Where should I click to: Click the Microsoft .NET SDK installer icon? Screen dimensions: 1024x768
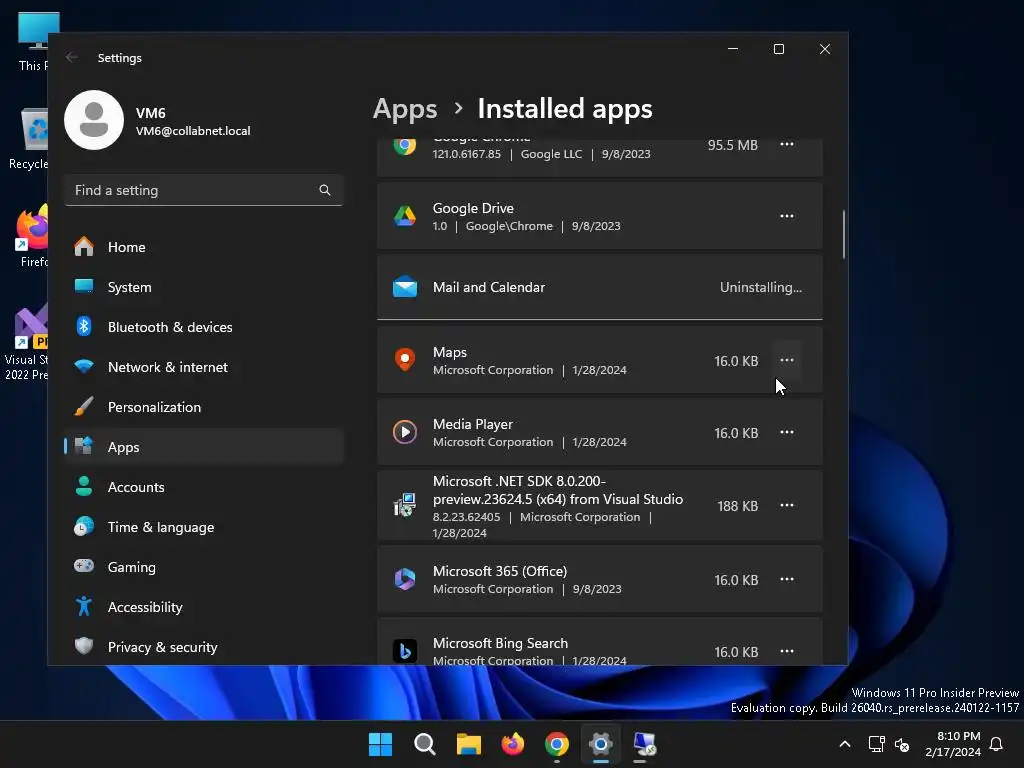tap(405, 505)
